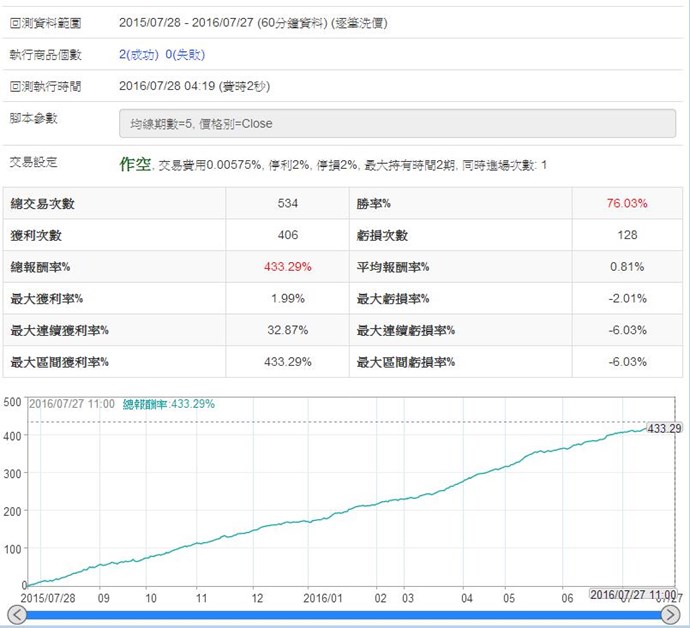
Task: Click the 虧損次數 value 128
Action: [x=626, y=236]
